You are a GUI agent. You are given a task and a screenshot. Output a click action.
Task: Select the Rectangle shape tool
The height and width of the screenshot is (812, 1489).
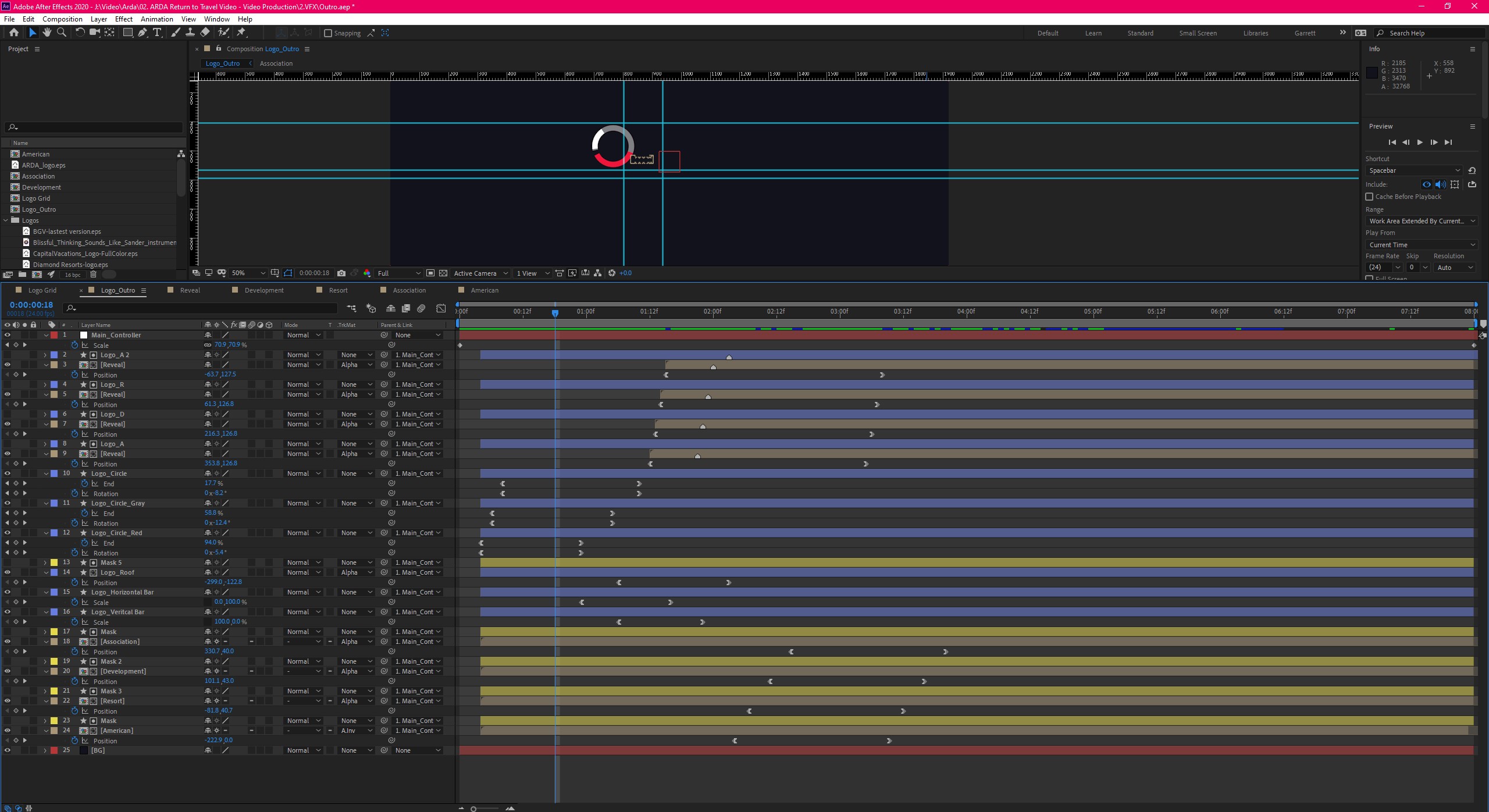pyautogui.click(x=127, y=33)
